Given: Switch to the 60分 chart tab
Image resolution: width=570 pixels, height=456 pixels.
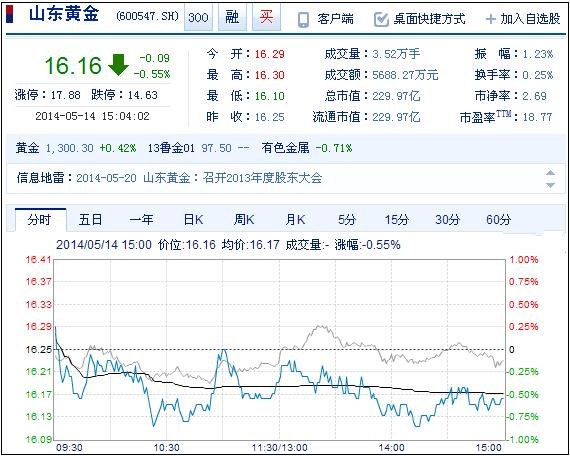Looking at the screenshot, I should 498,220.
